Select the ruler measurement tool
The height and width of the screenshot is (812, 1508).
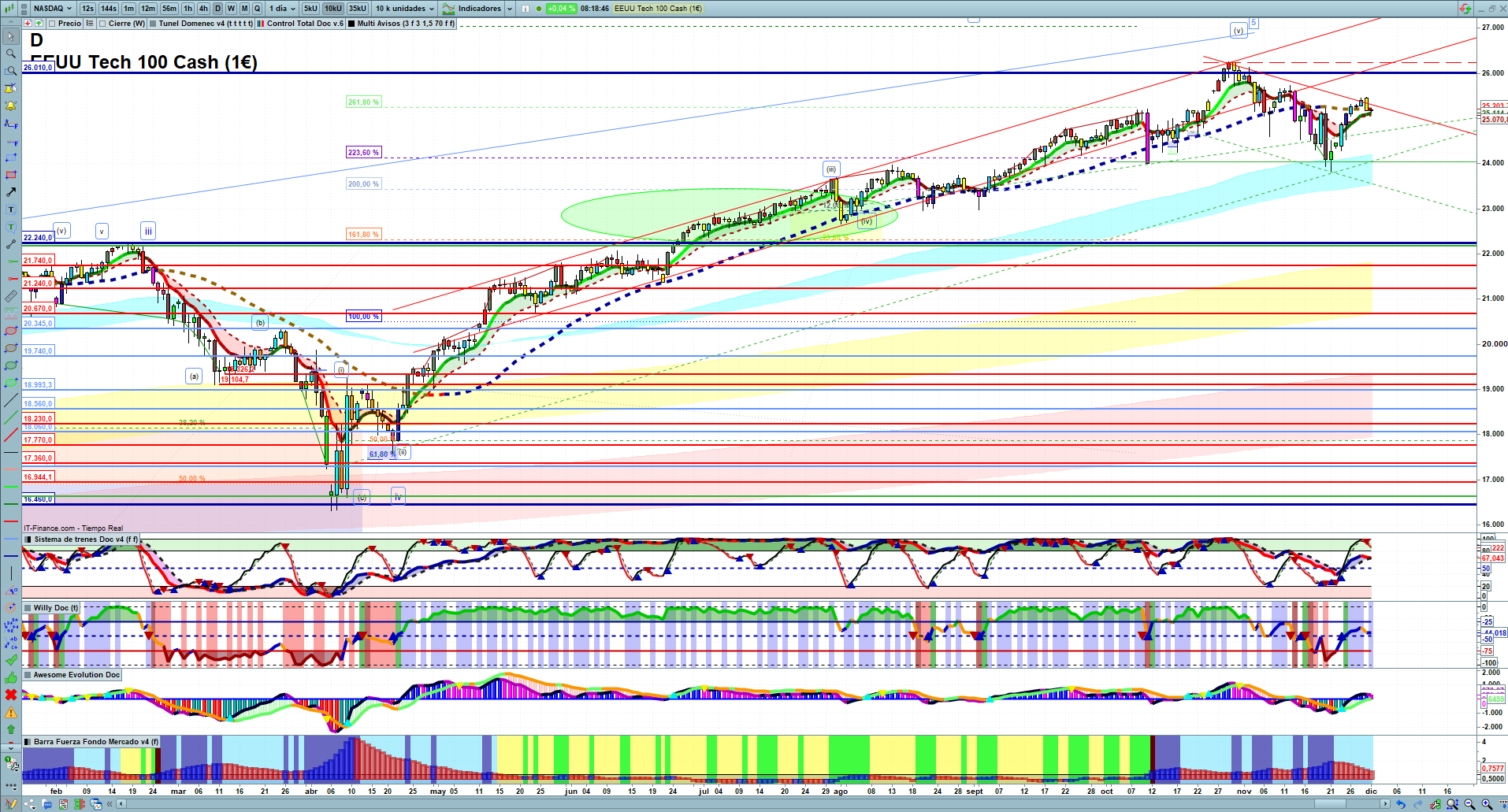11,296
